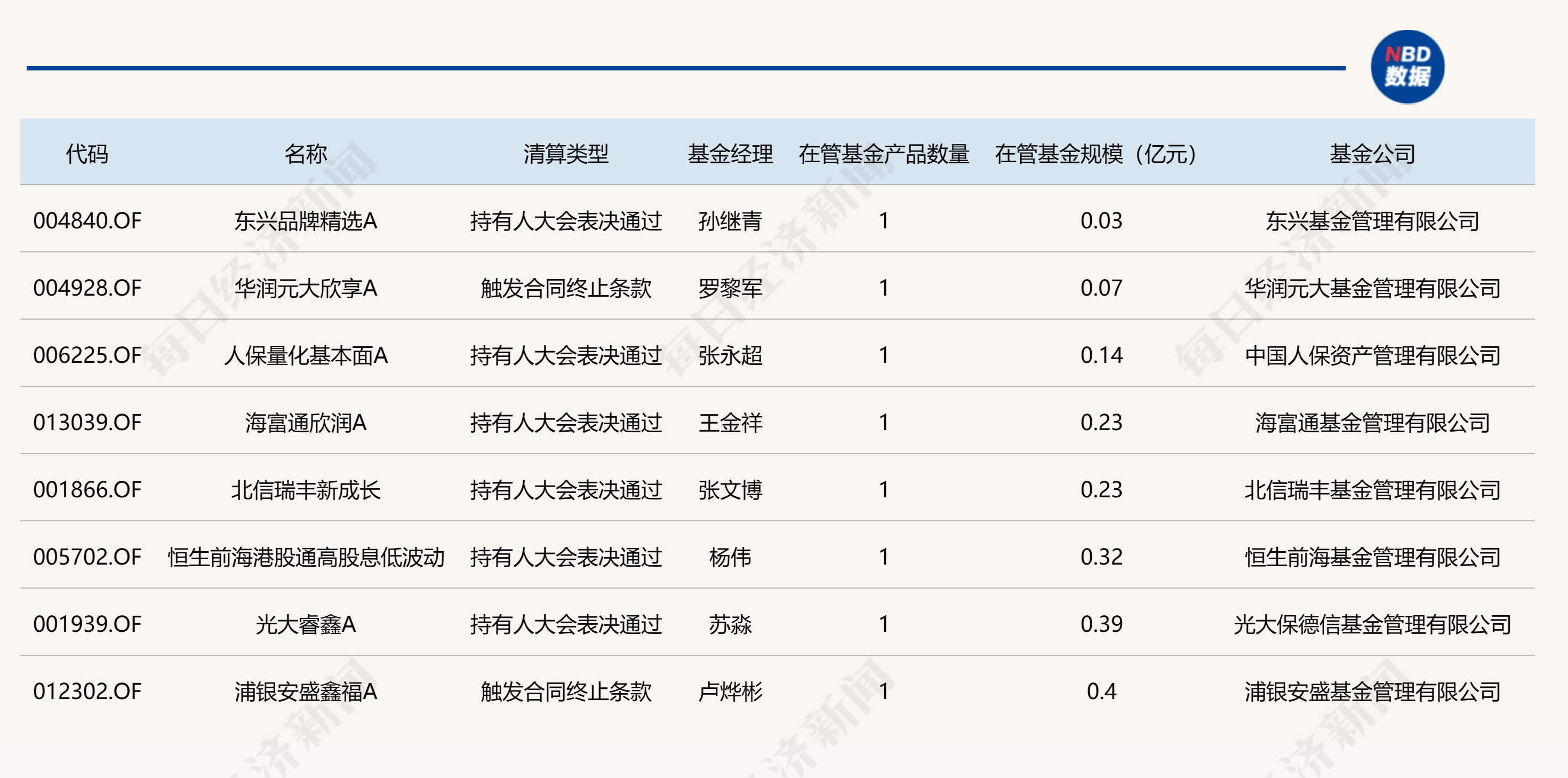Viewport: 1568px width, 778px height.
Task: Click fund size value 0.03
Action: pyautogui.click(x=1101, y=220)
